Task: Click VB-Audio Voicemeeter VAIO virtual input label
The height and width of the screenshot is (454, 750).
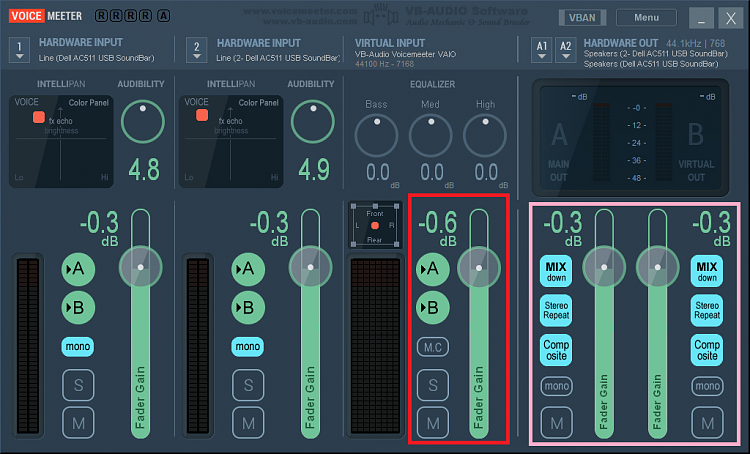Action: coord(405,54)
